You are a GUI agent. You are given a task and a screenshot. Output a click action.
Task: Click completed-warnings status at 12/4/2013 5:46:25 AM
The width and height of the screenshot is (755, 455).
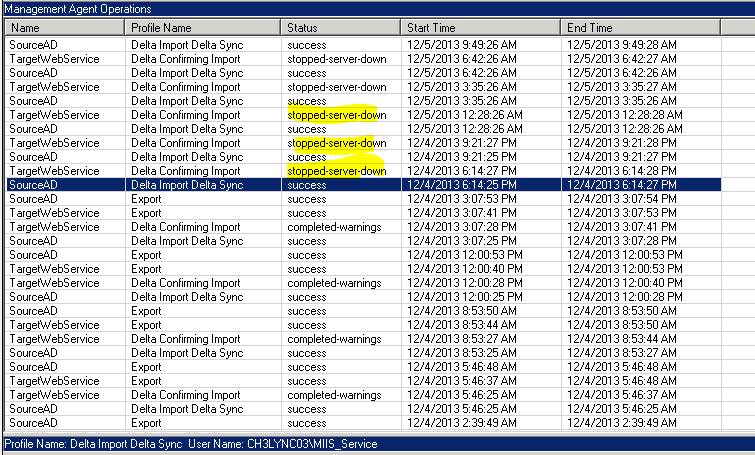pyautogui.click(x=334, y=395)
